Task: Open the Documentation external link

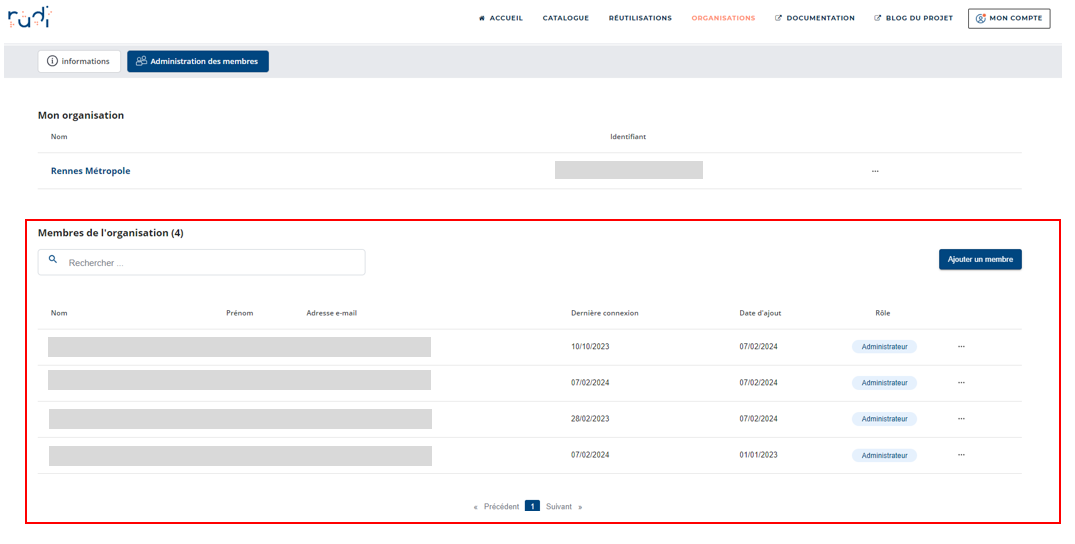Action: point(815,19)
